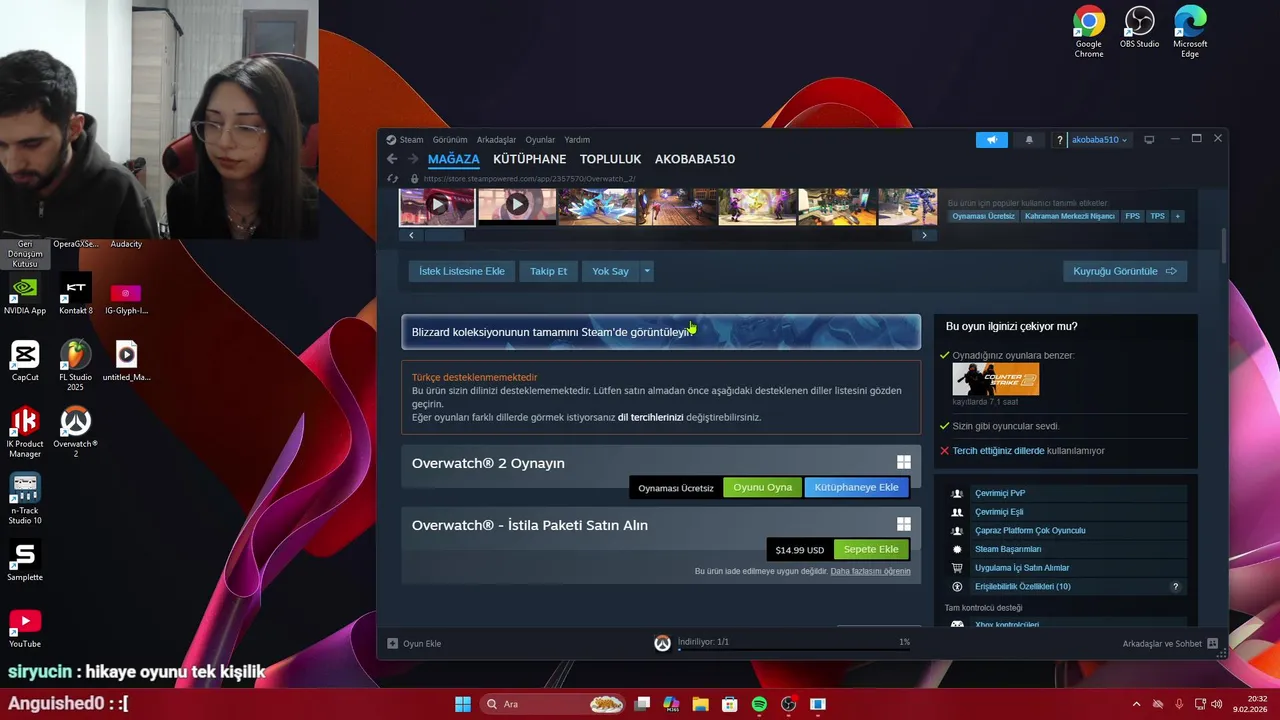Click the green Oyunu Oyna button

point(763,487)
